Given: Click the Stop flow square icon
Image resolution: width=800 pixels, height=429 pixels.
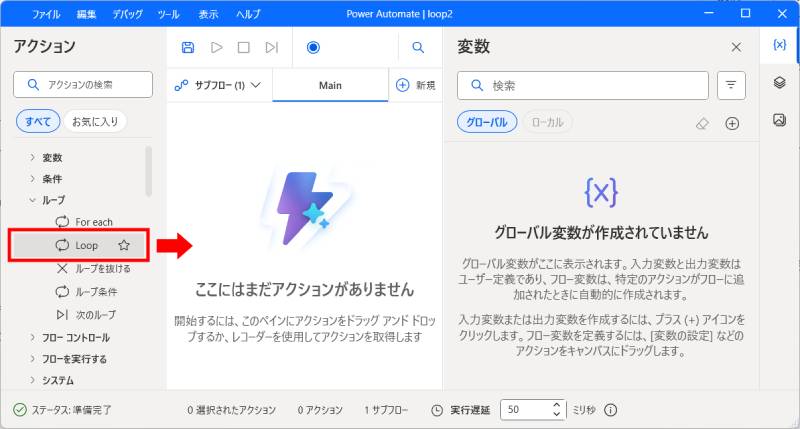Looking at the screenshot, I should point(243,47).
